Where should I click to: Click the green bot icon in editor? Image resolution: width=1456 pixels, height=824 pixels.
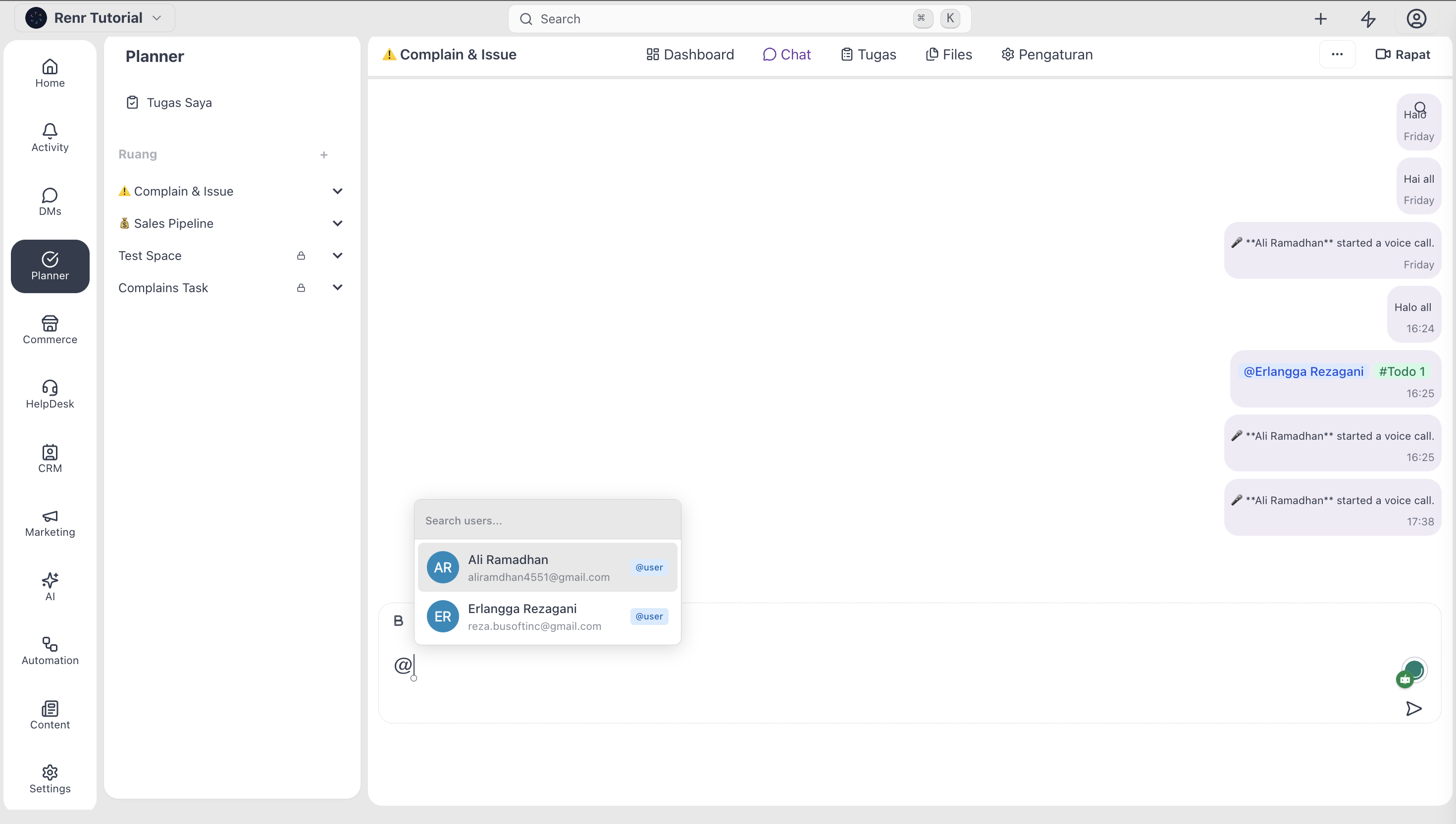(x=1404, y=679)
